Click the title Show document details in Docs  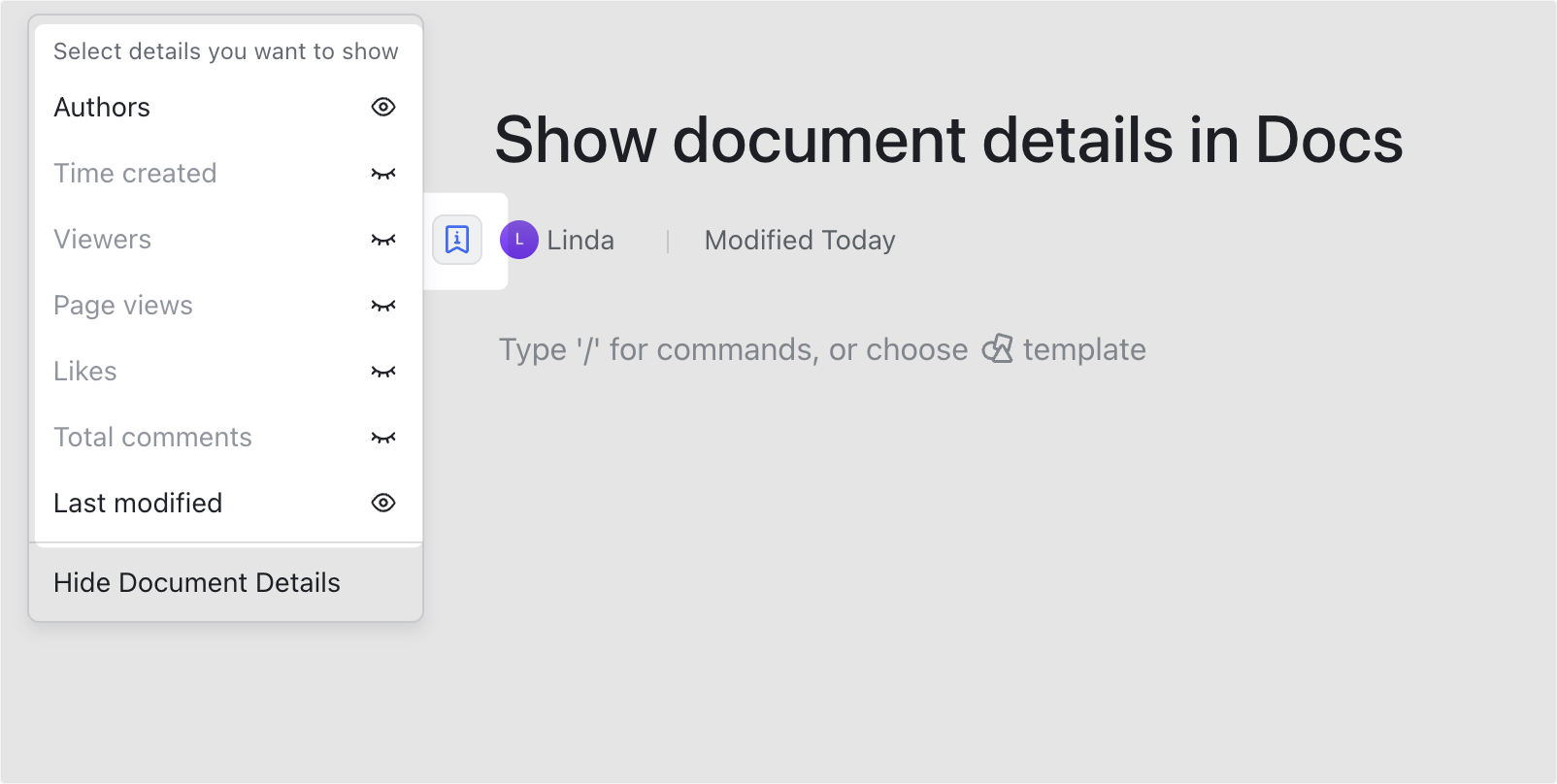tap(948, 140)
